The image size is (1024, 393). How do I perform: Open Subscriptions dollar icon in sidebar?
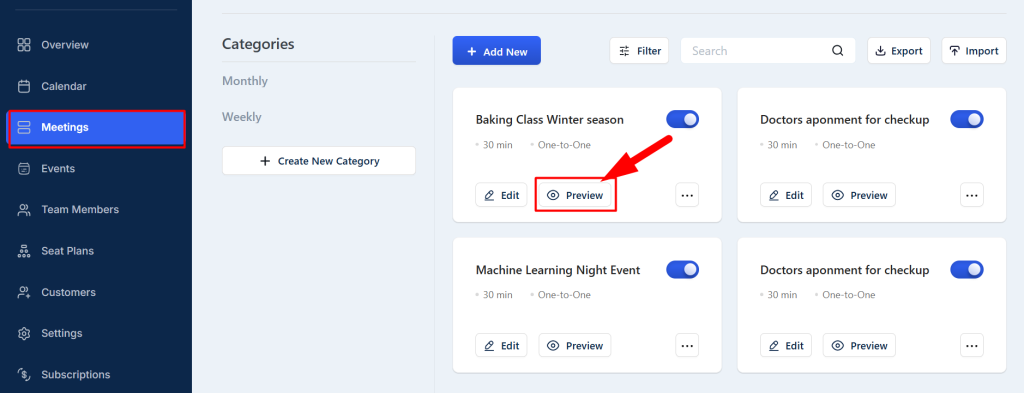tap(24, 374)
